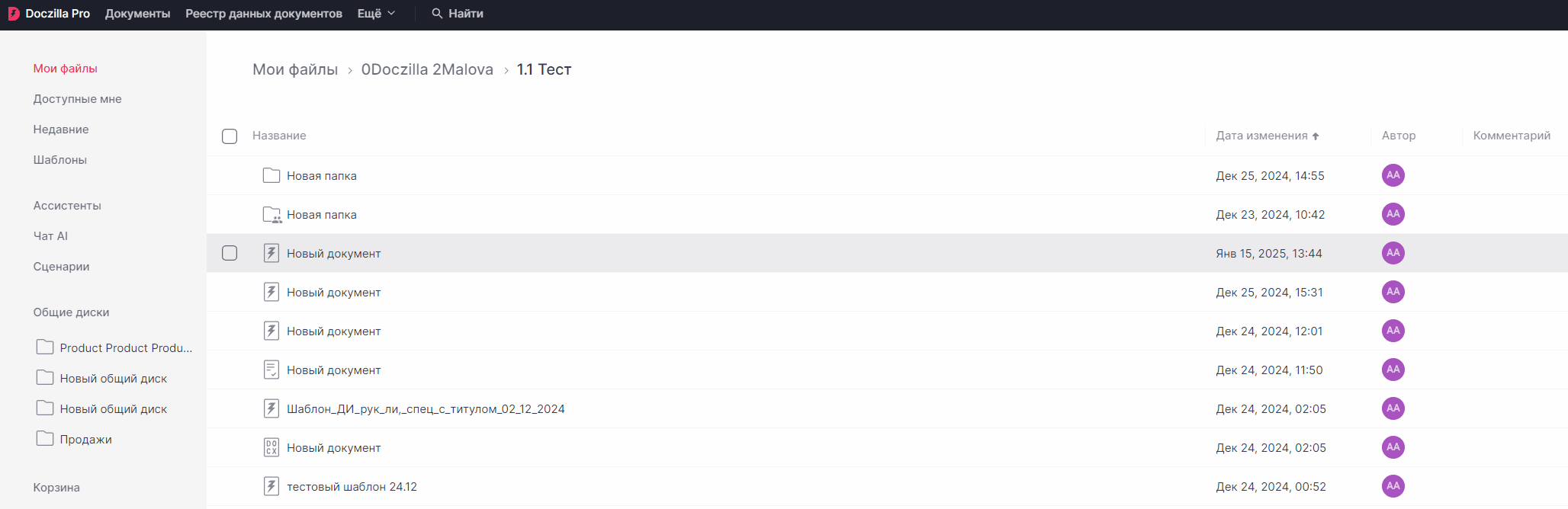The height and width of the screenshot is (509, 1568).
Task: Open the shared folder icon with people badge
Action: 272,215
